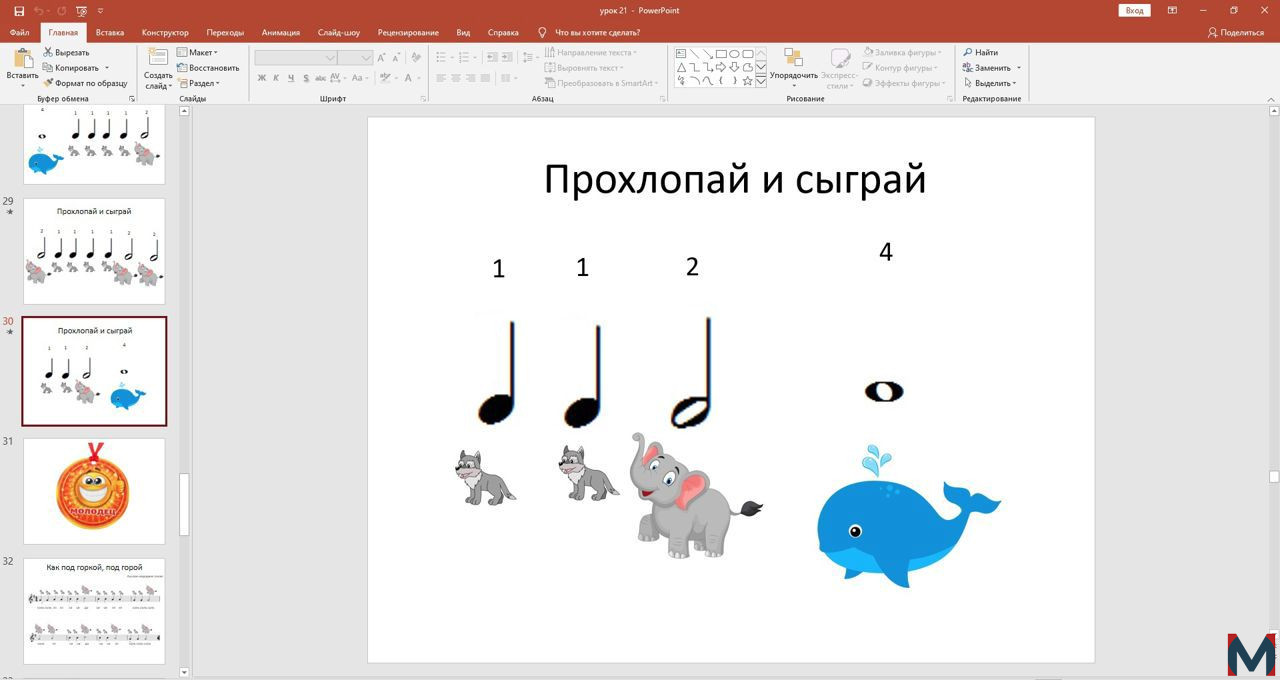
Task: Toggle text shadow S formatting
Action: (x=305, y=78)
